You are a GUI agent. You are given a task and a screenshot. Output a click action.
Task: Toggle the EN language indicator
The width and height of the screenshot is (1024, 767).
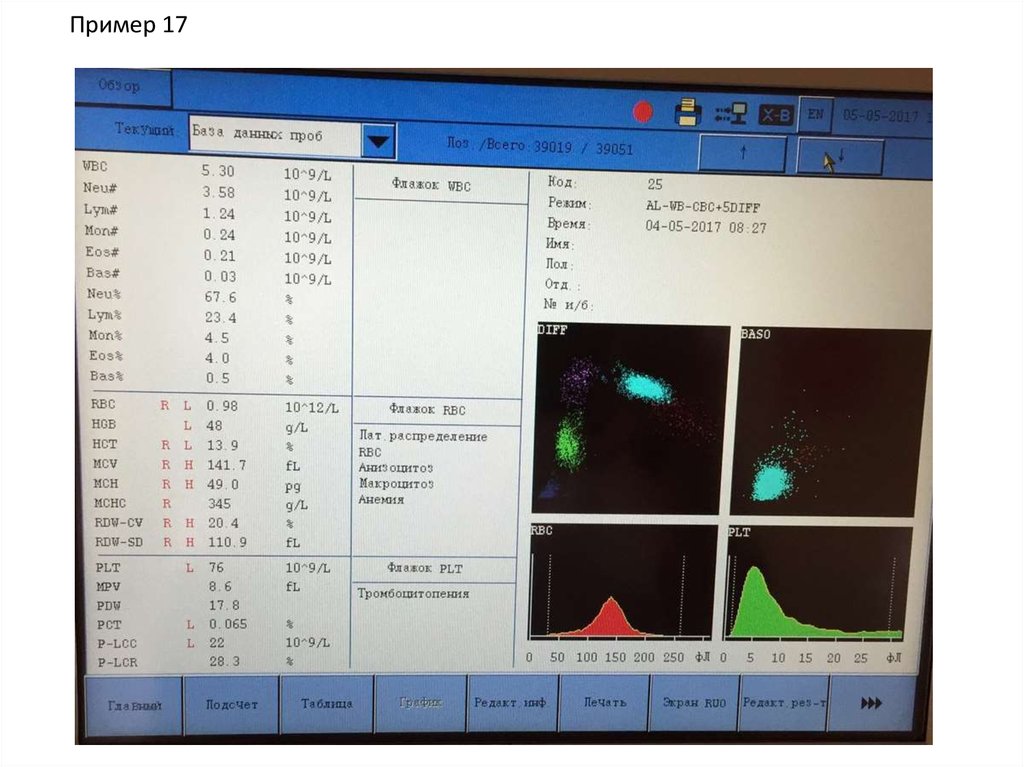point(815,115)
